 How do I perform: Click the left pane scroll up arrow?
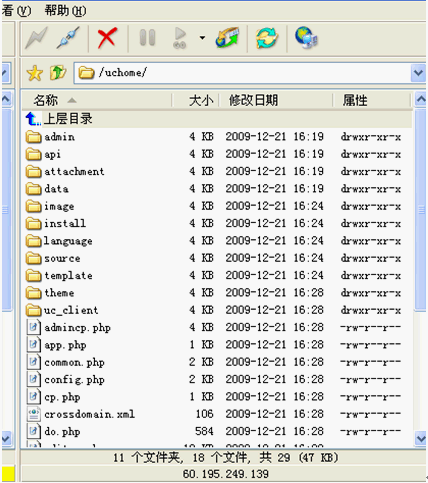click(x=7, y=99)
